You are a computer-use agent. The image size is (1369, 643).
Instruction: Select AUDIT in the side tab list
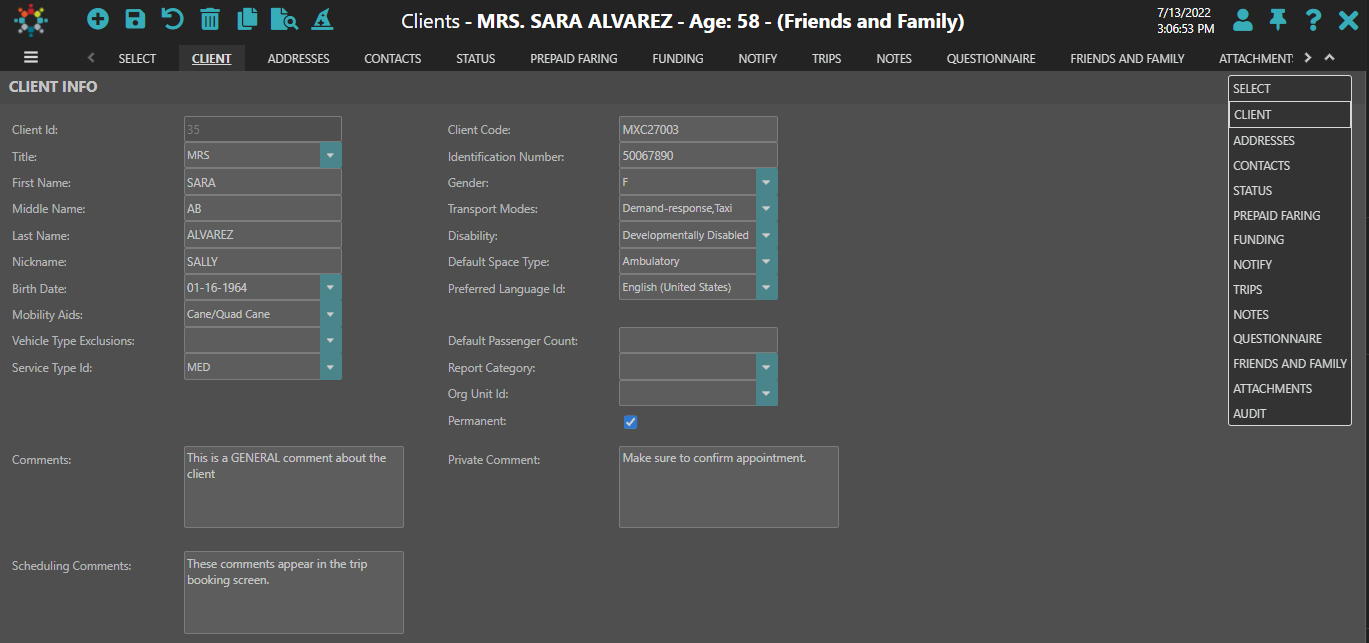1249,414
